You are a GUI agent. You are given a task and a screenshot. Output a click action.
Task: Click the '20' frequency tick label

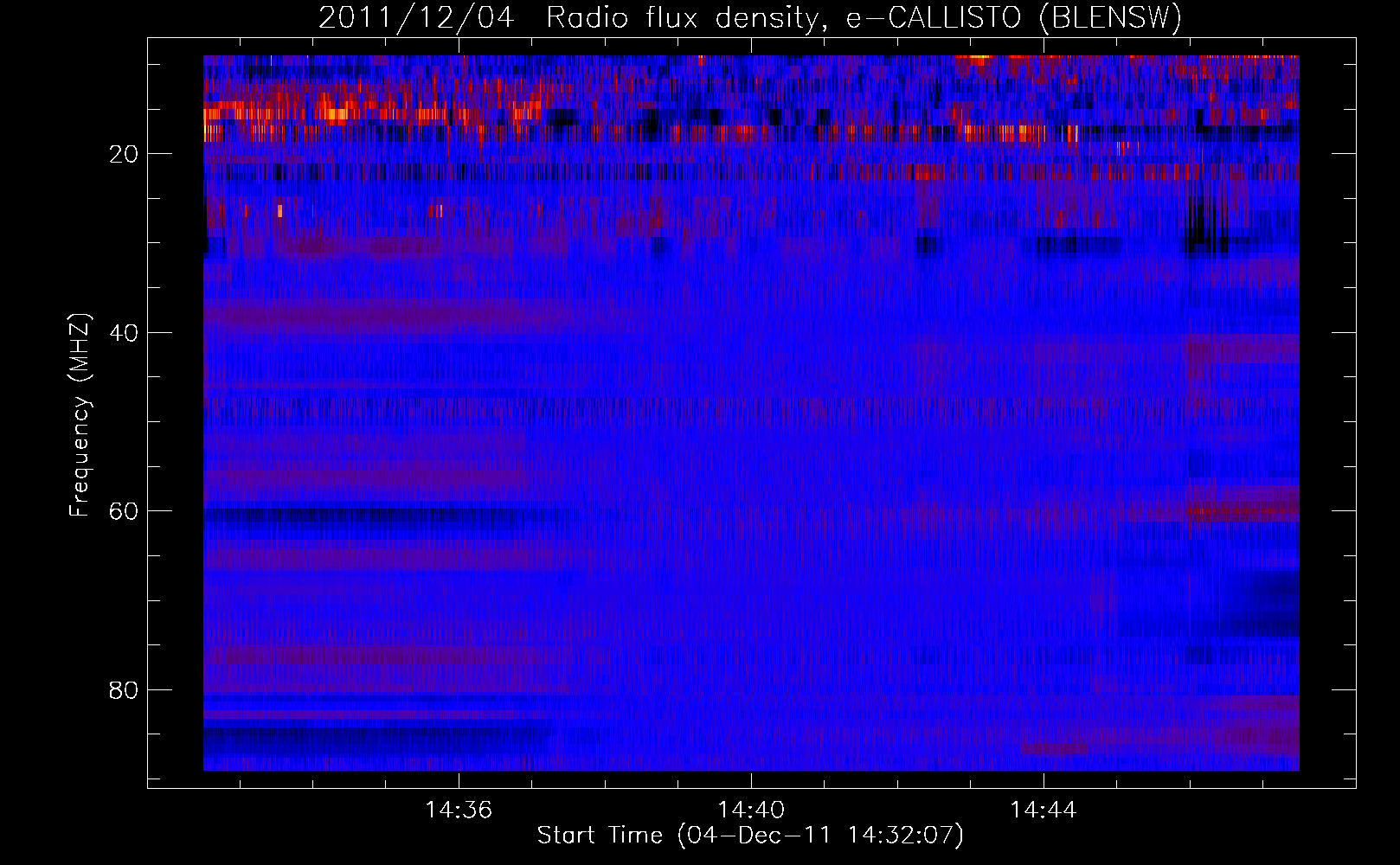pyautogui.click(x=125, y=155)
